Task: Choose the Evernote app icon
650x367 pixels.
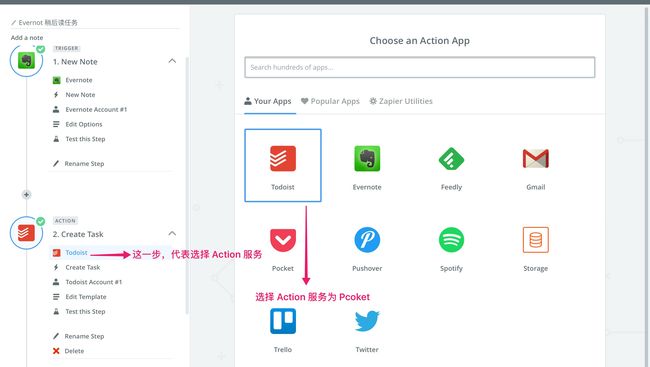Action: click(367, 158)
